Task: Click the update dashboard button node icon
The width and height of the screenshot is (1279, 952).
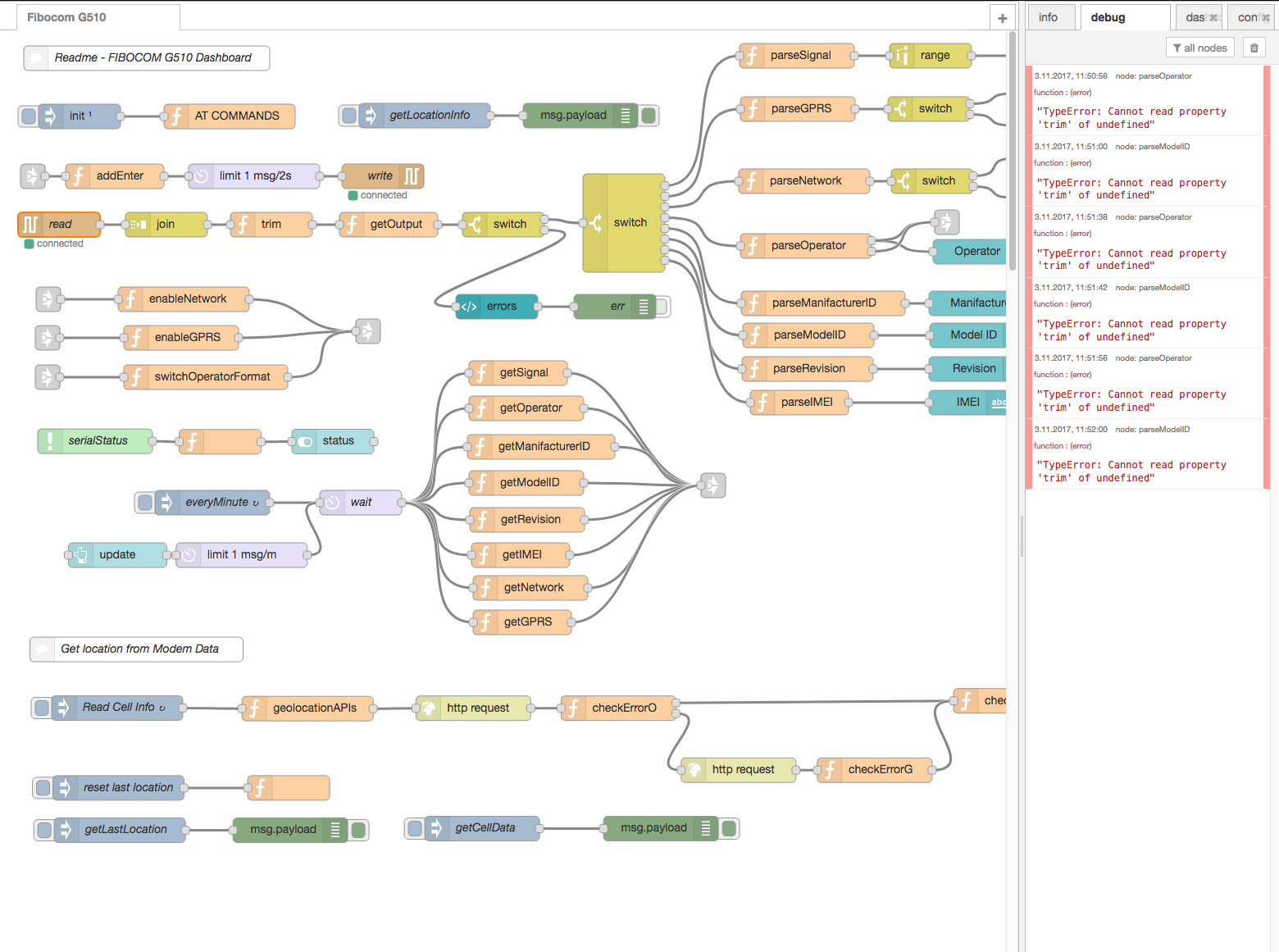Action: [80, 555]
